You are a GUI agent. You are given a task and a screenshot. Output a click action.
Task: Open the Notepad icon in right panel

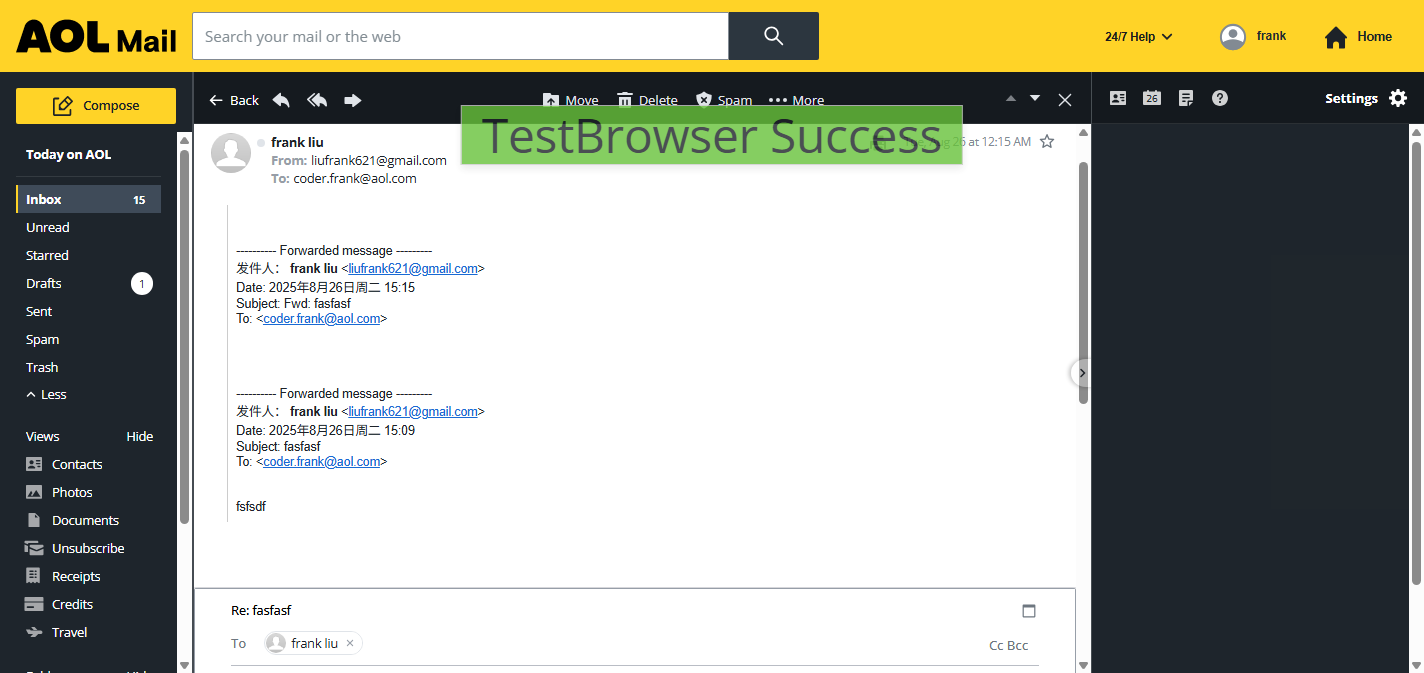click(1186, 98)
